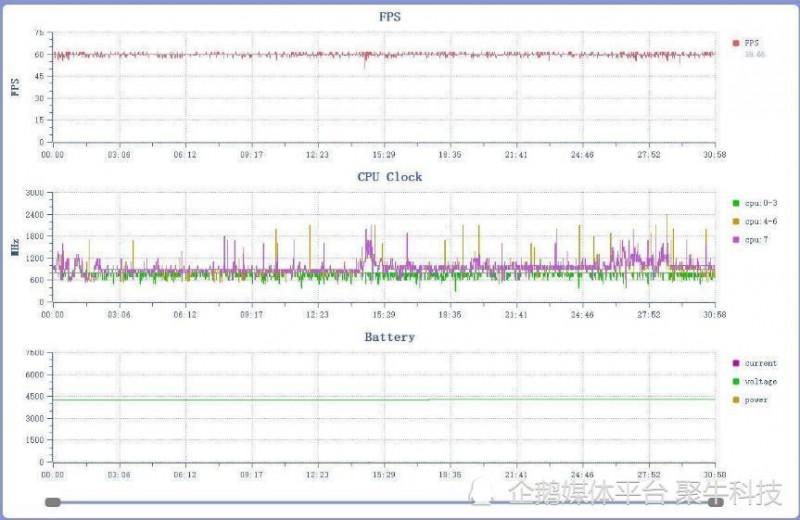
Task: Click the green voltage legend marker
Action: tap(736, 381)
